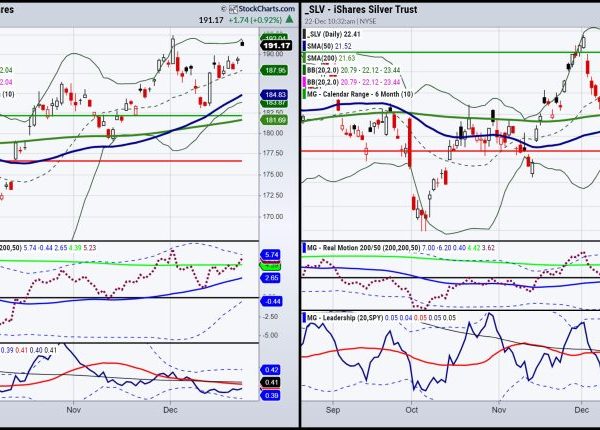Click blue swatch beside MG - Real Motion 200/50

tap(304, 248)
